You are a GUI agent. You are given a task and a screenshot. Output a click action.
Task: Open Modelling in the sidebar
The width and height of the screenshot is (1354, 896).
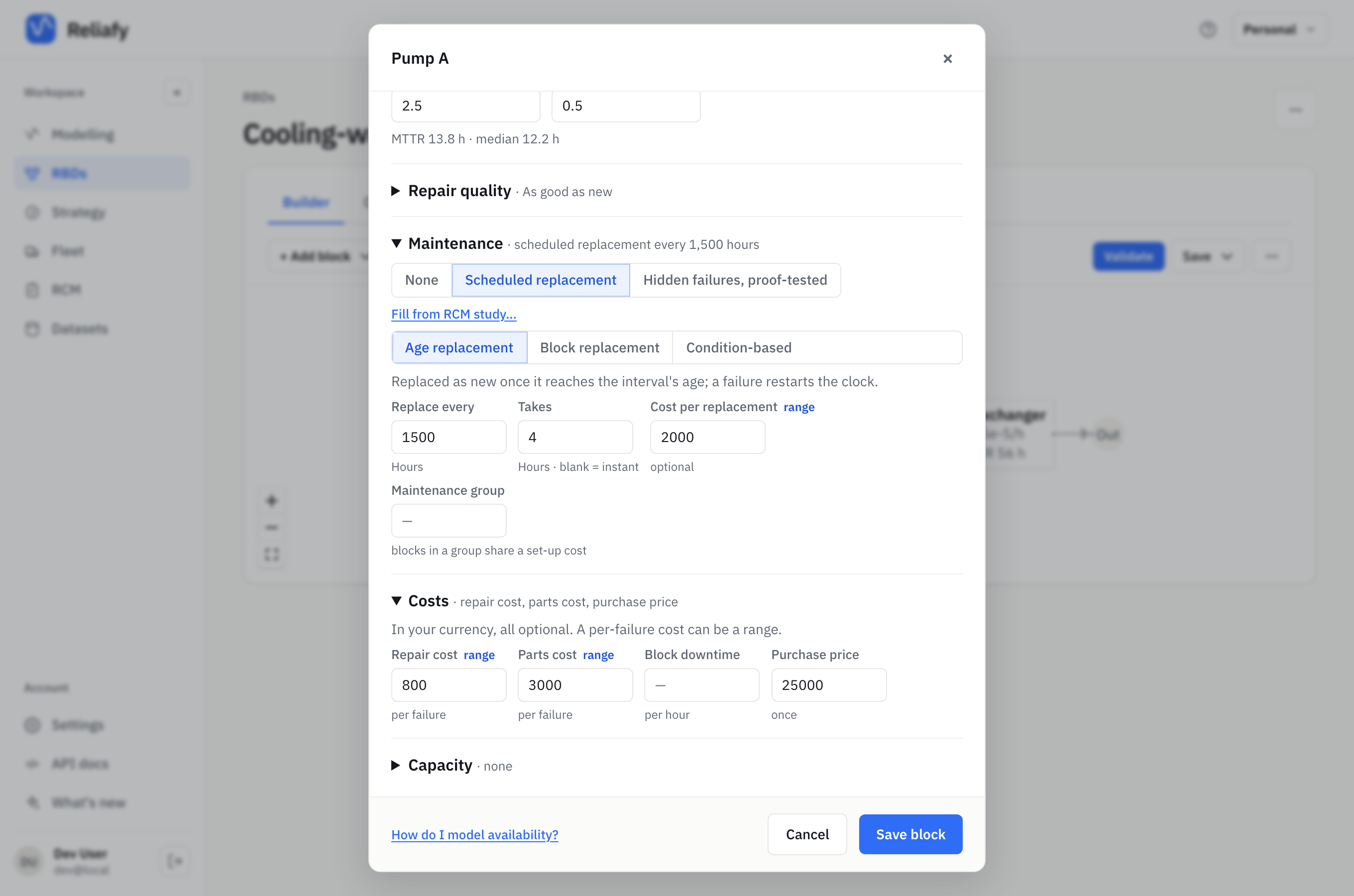pos(102,134)
